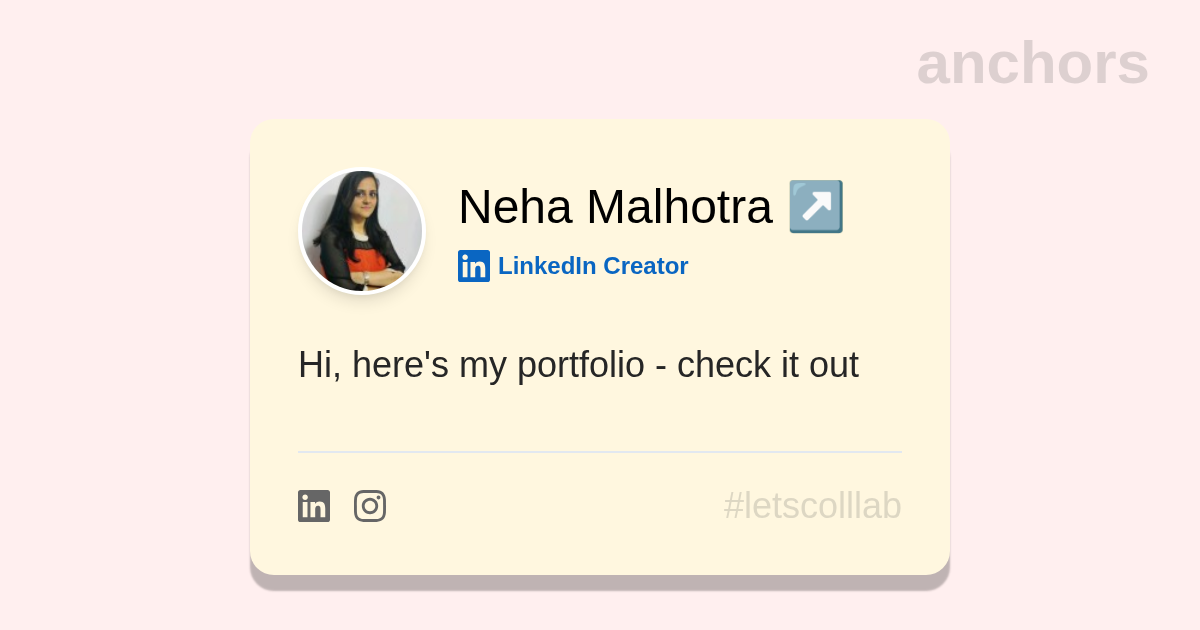The image size is (1200, 630).
Task: Click the word "portfolio" in the bio
Action: click(x=580, y=365)
